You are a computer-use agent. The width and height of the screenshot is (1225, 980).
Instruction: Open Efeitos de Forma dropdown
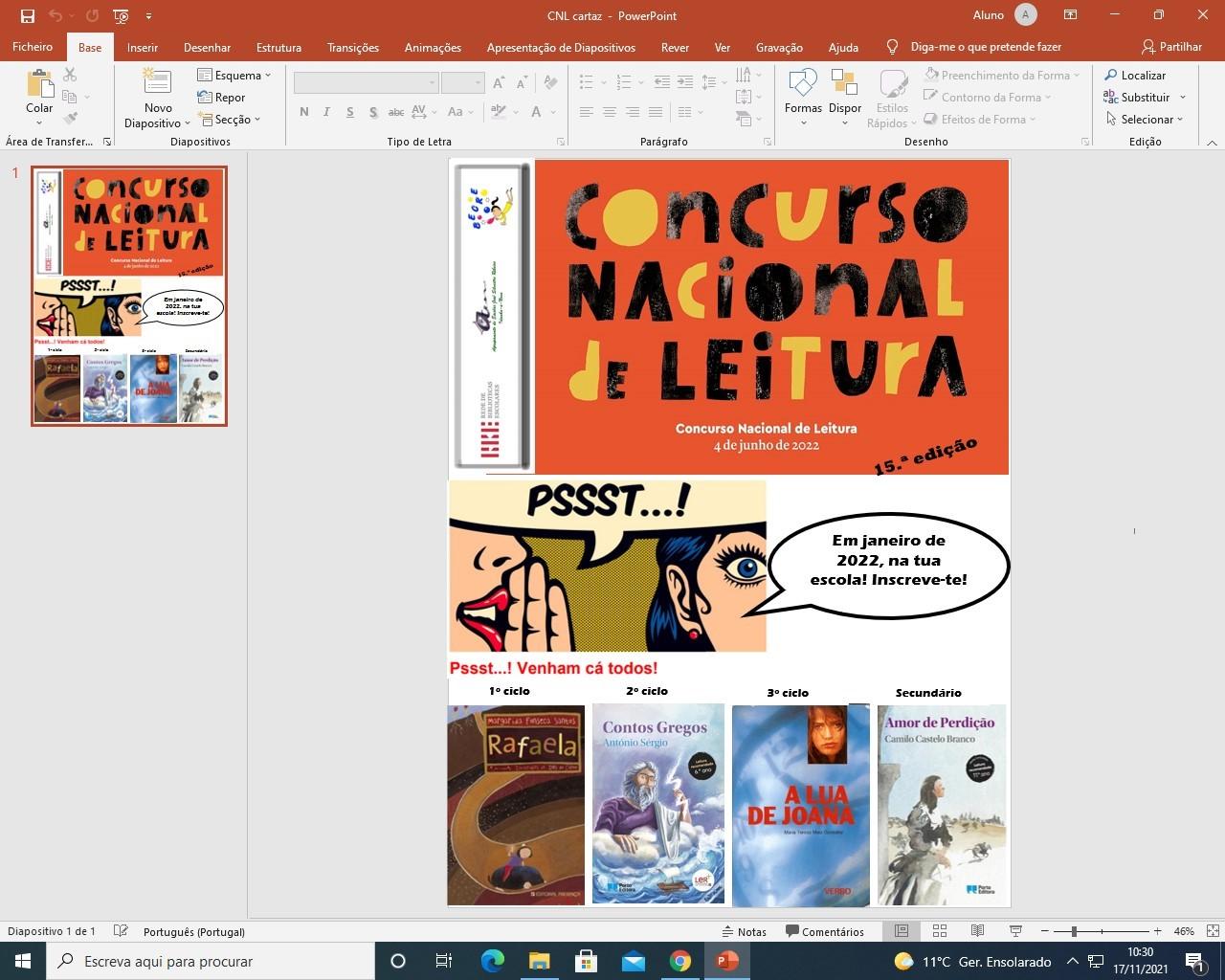[x=980, y=119]
